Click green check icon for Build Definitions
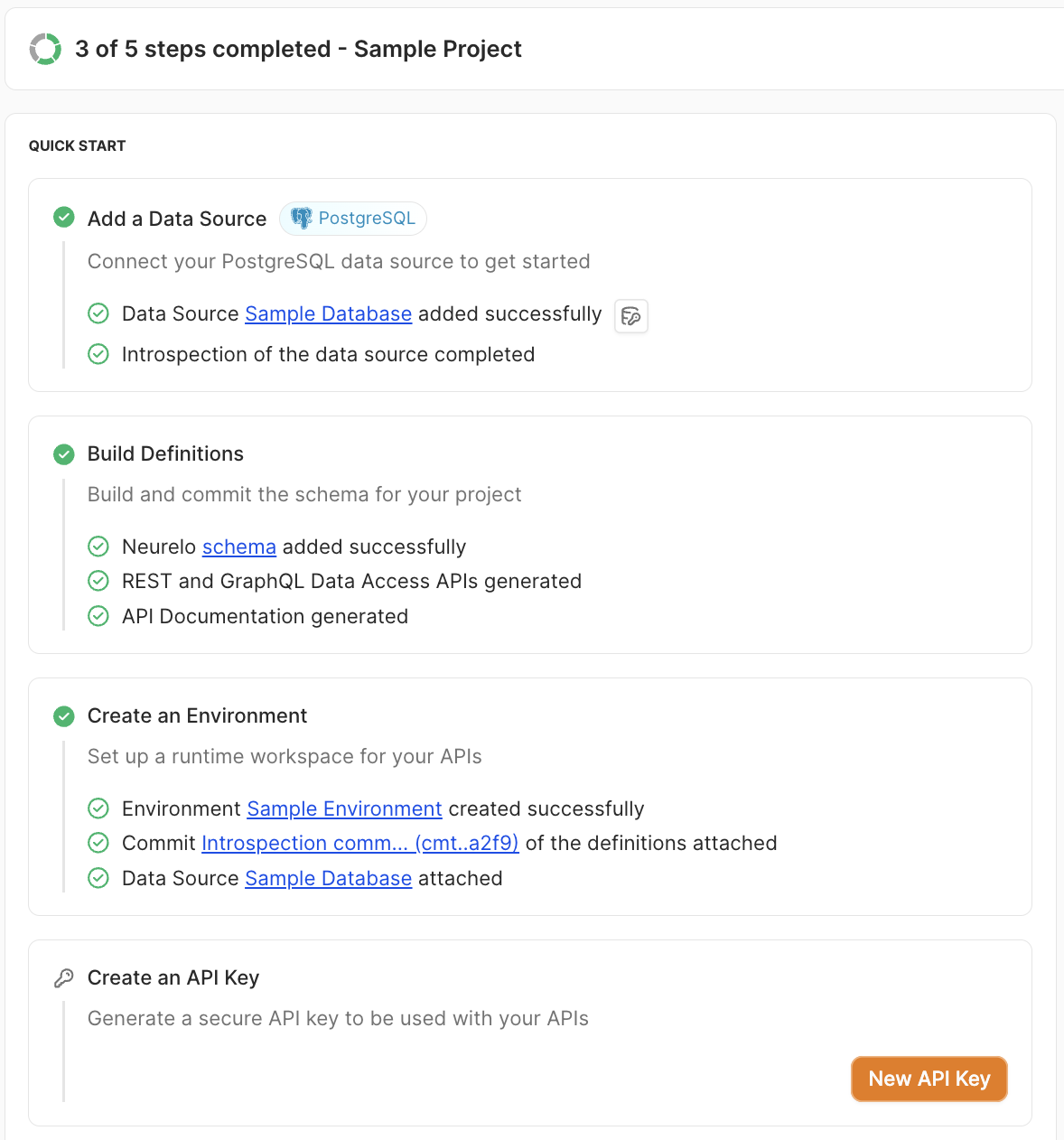The image size is (1064, 1140). 64,454
